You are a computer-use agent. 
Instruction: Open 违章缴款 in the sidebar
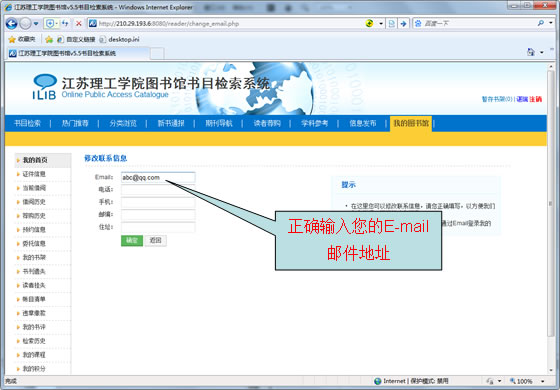click(34, 313)
